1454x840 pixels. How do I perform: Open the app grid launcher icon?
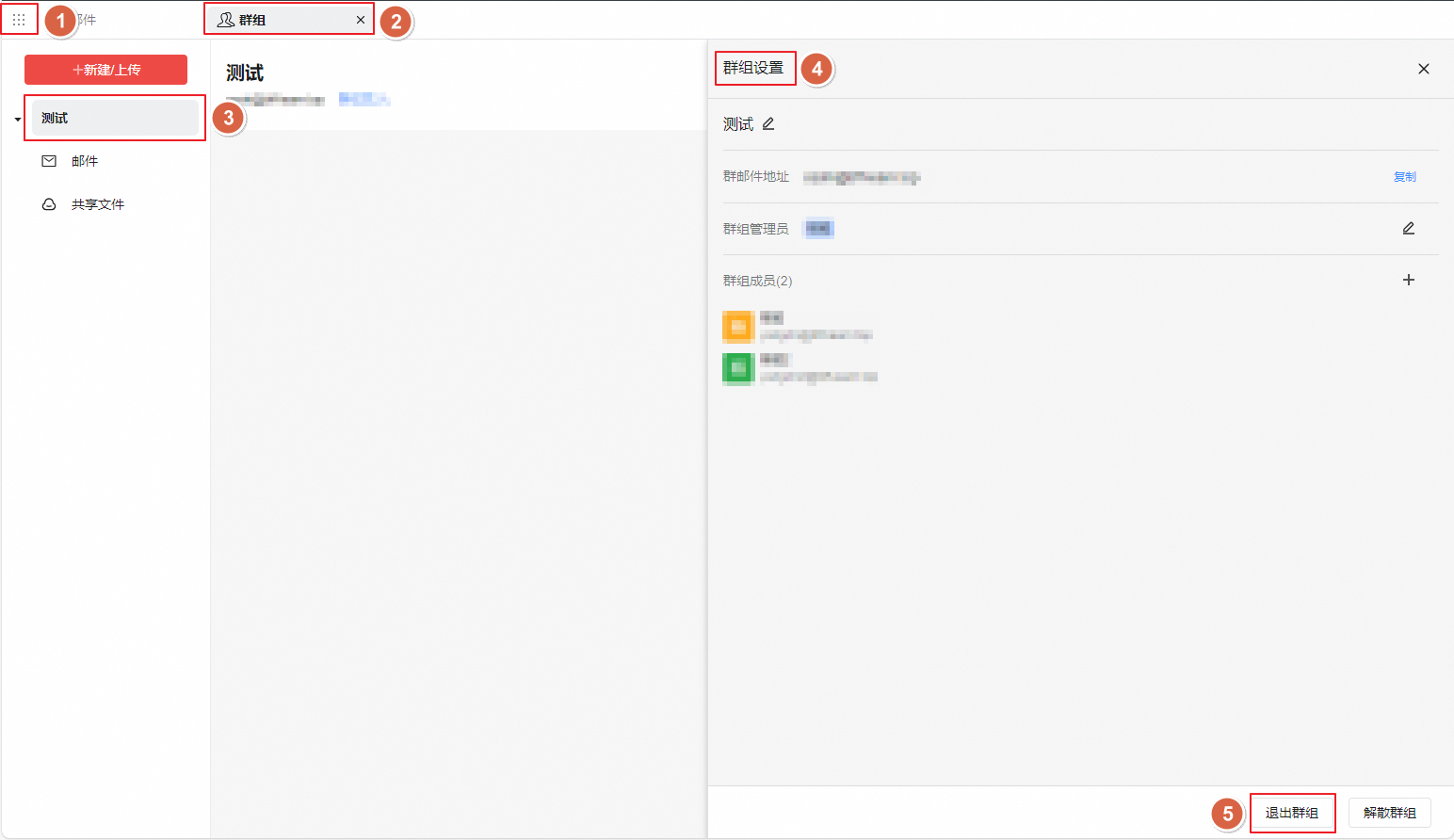pos(19,20)
